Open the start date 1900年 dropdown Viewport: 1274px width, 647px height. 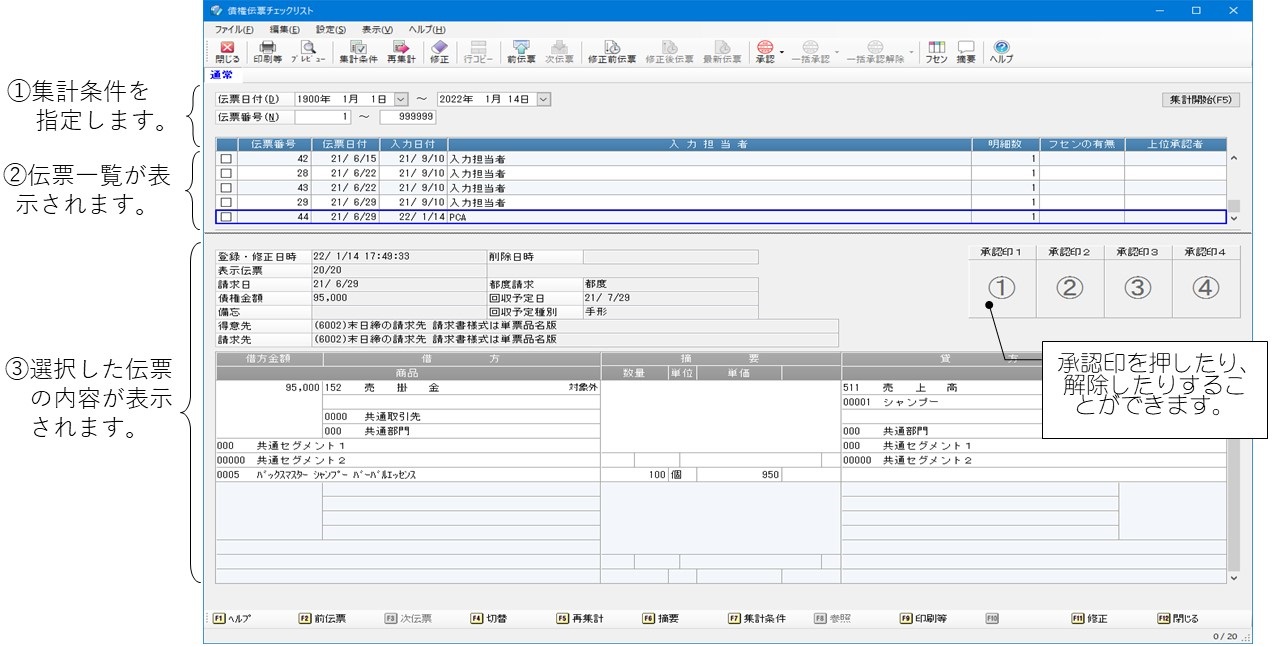[x=402, y=99]
